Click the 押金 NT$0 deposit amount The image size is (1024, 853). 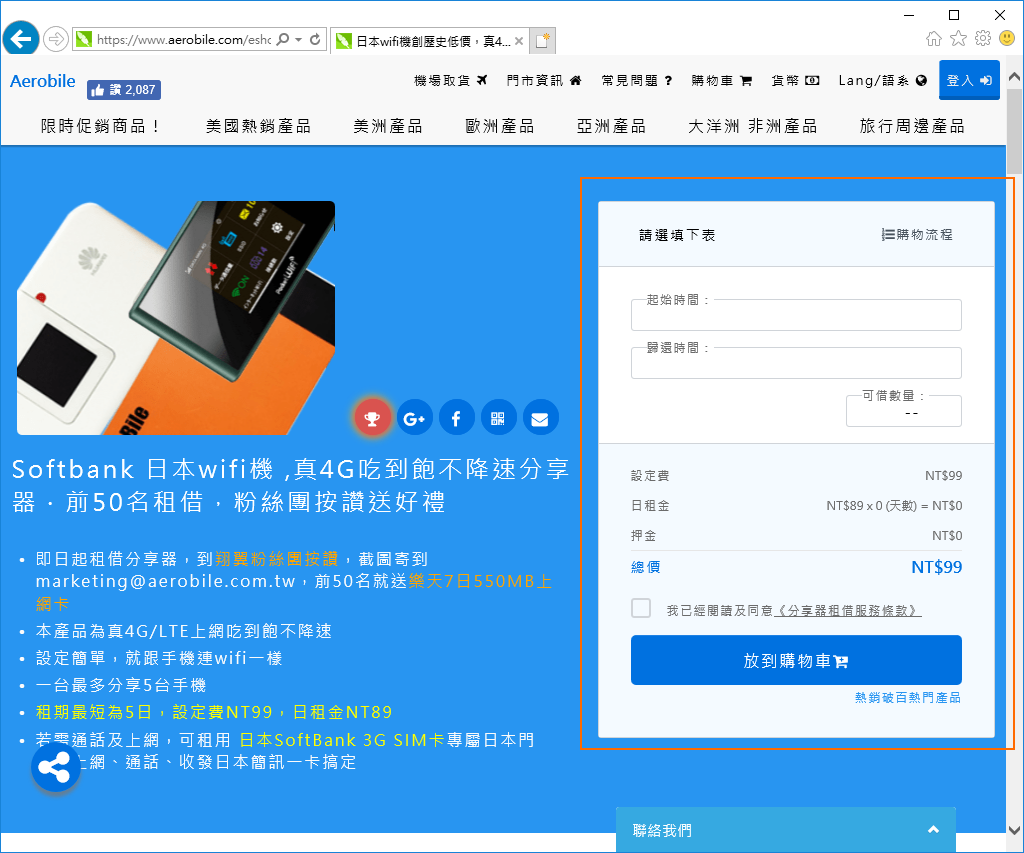click(x=947, y=536)
